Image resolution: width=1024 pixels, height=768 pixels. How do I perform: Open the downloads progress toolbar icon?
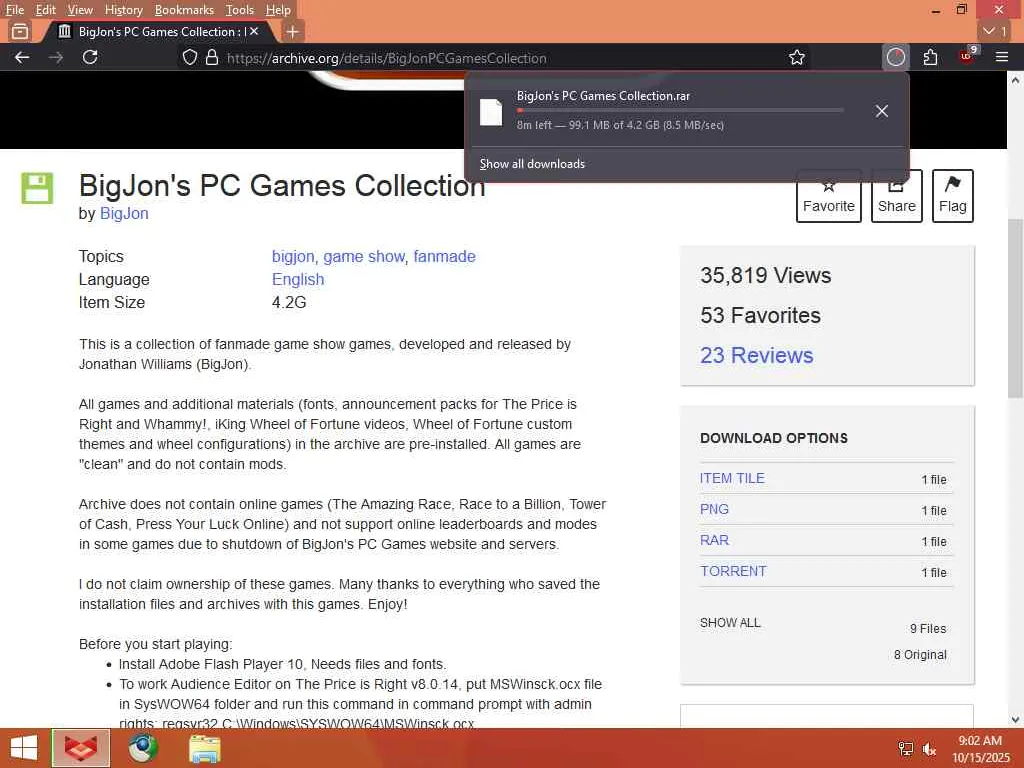[896, 57]
